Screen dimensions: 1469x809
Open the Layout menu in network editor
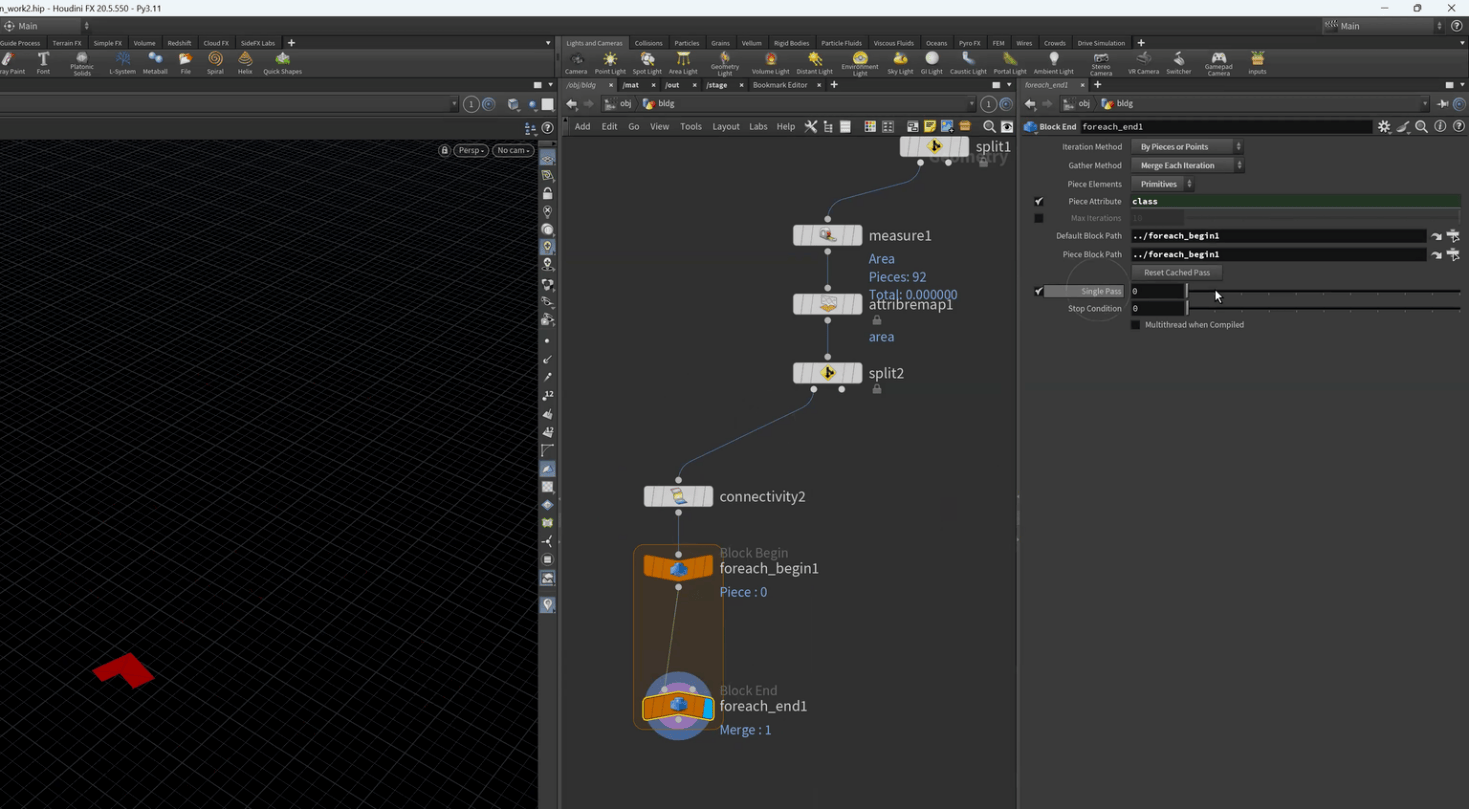pyautogui.click(x=725, y=127)
